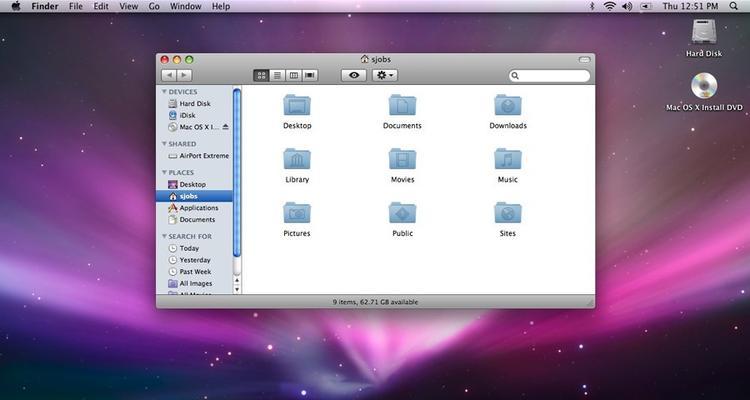Select Hard Disk icon on the desktop

click(x=704, y=33)
